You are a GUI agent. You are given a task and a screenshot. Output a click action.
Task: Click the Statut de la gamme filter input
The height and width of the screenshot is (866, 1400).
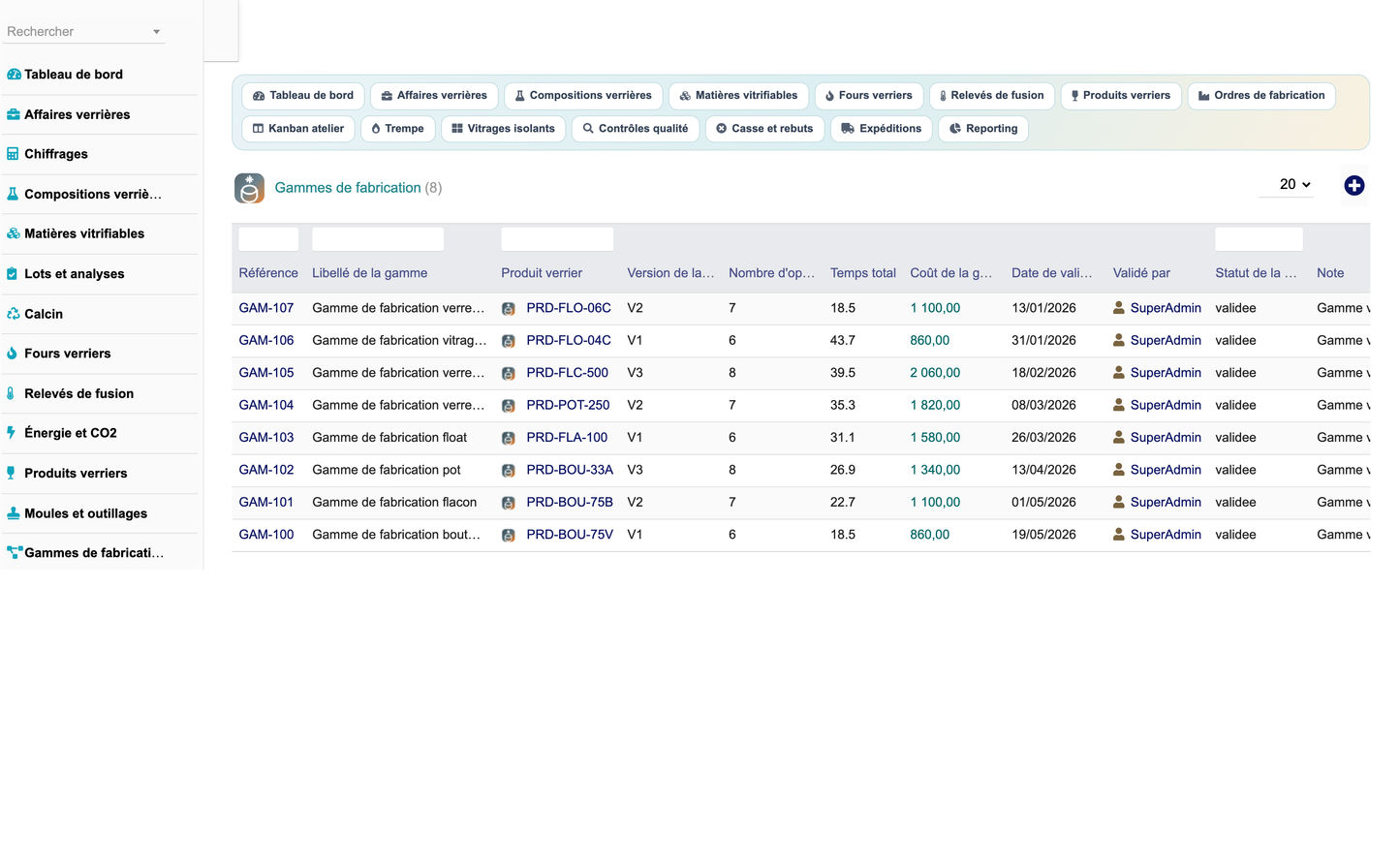(1259, 239)
